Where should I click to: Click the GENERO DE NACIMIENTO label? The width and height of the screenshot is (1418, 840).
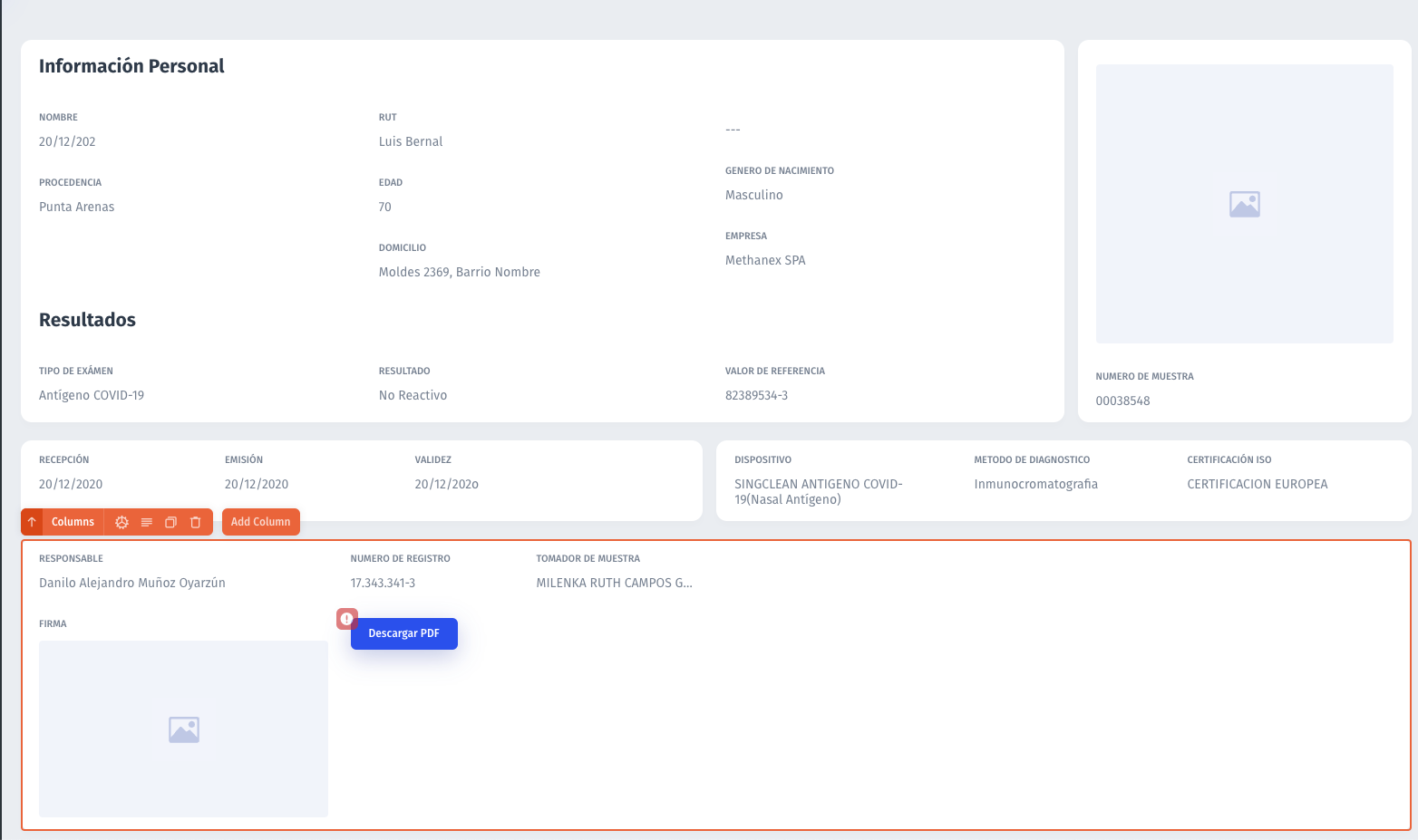point(780,170)
